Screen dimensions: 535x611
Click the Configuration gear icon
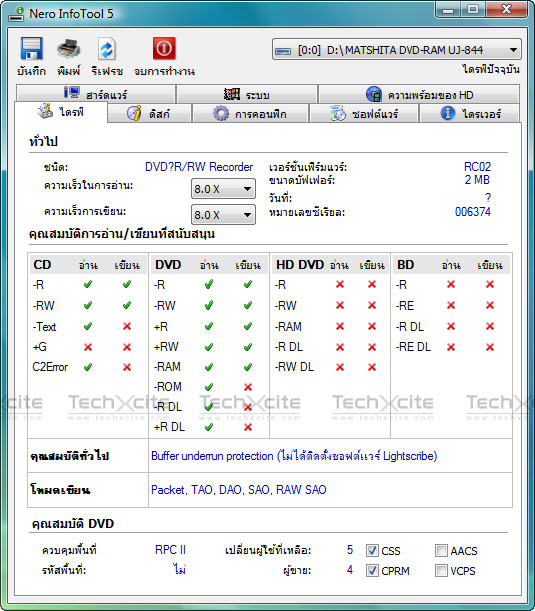click(x=221, y=113)
